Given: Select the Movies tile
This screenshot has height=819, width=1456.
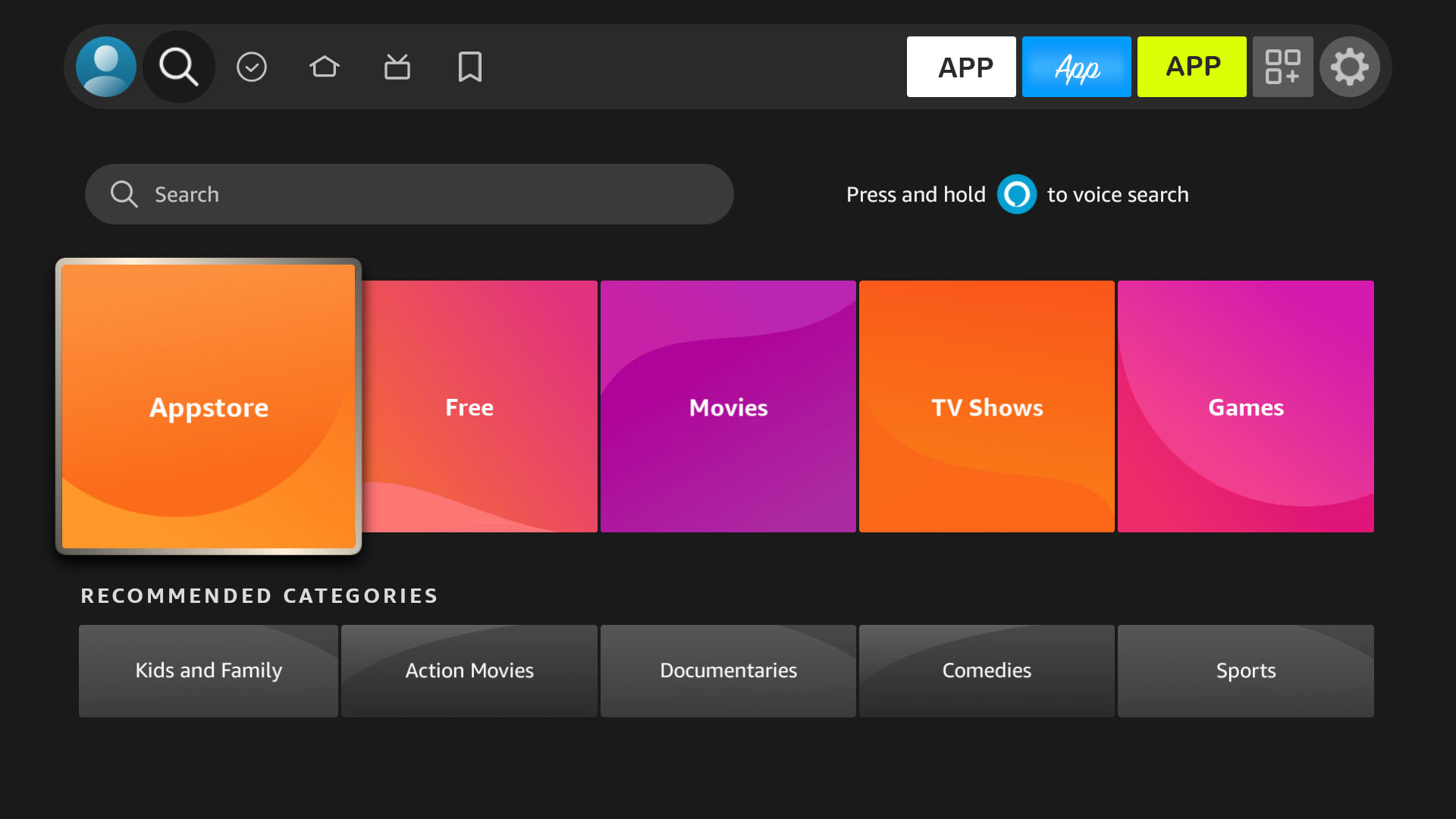Looking at the screenshot, I should pyautogui.click(x=728, y=406).
